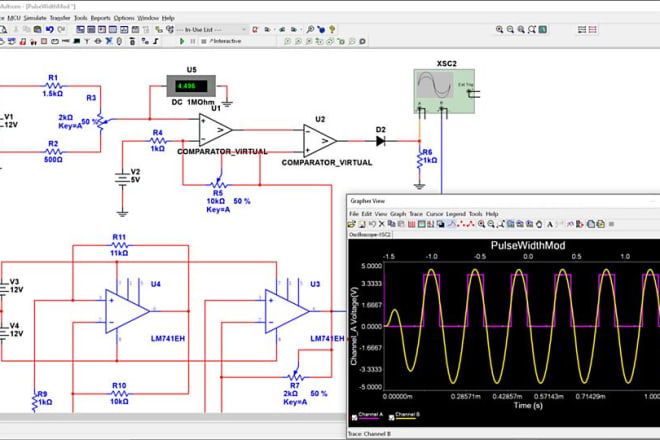Screen dimensions: 660x440
Task: Click the find magnifier icon in main toolbar
Action: (310, 29)
